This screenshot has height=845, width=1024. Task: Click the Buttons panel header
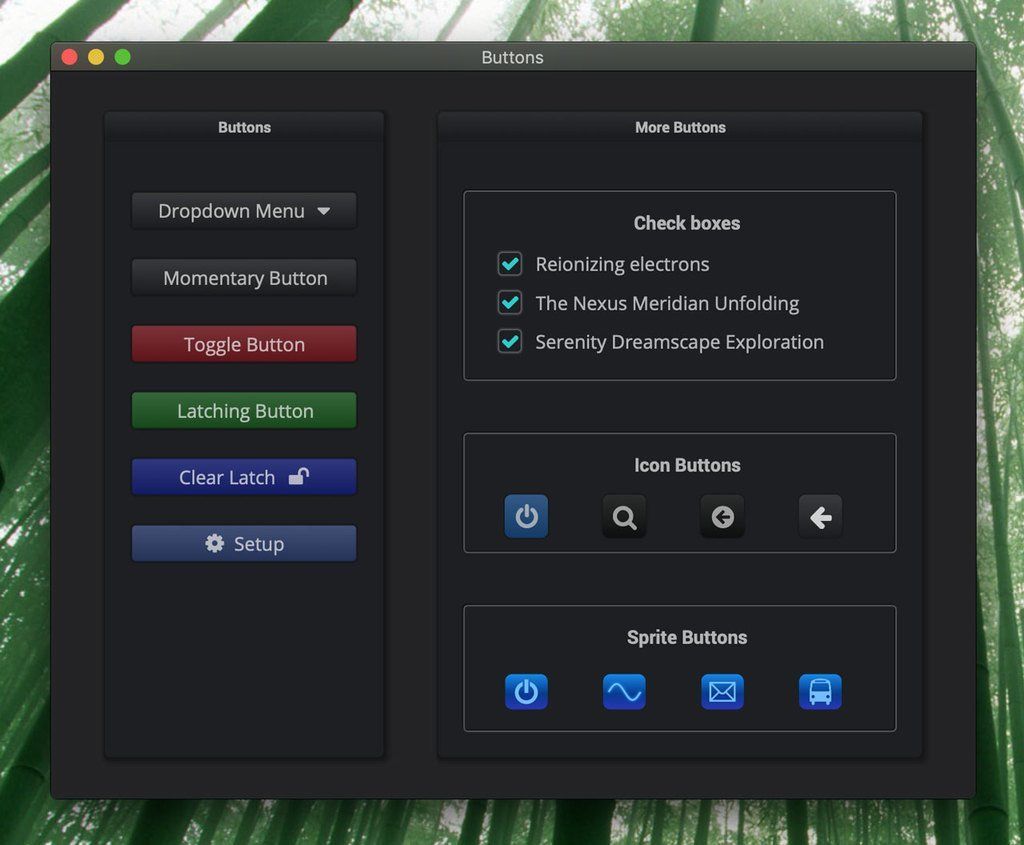[244, 127]
